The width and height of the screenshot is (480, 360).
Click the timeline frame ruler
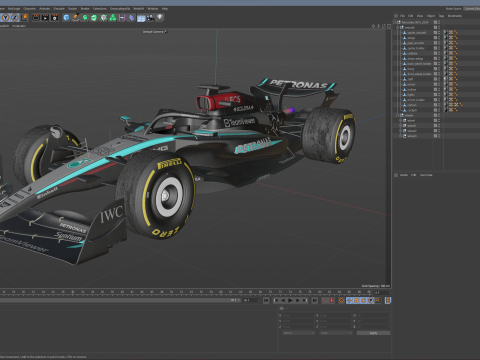[187, 292]
